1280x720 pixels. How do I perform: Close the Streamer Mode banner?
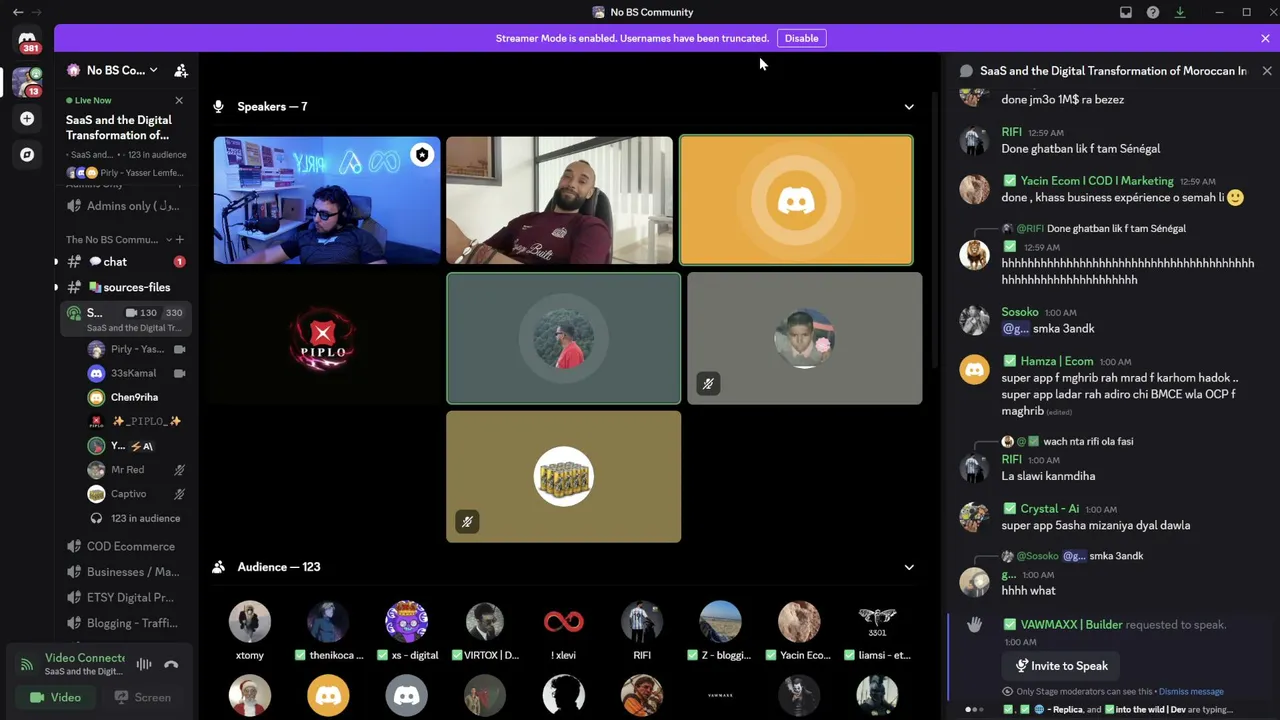(x=1265, y=38)
